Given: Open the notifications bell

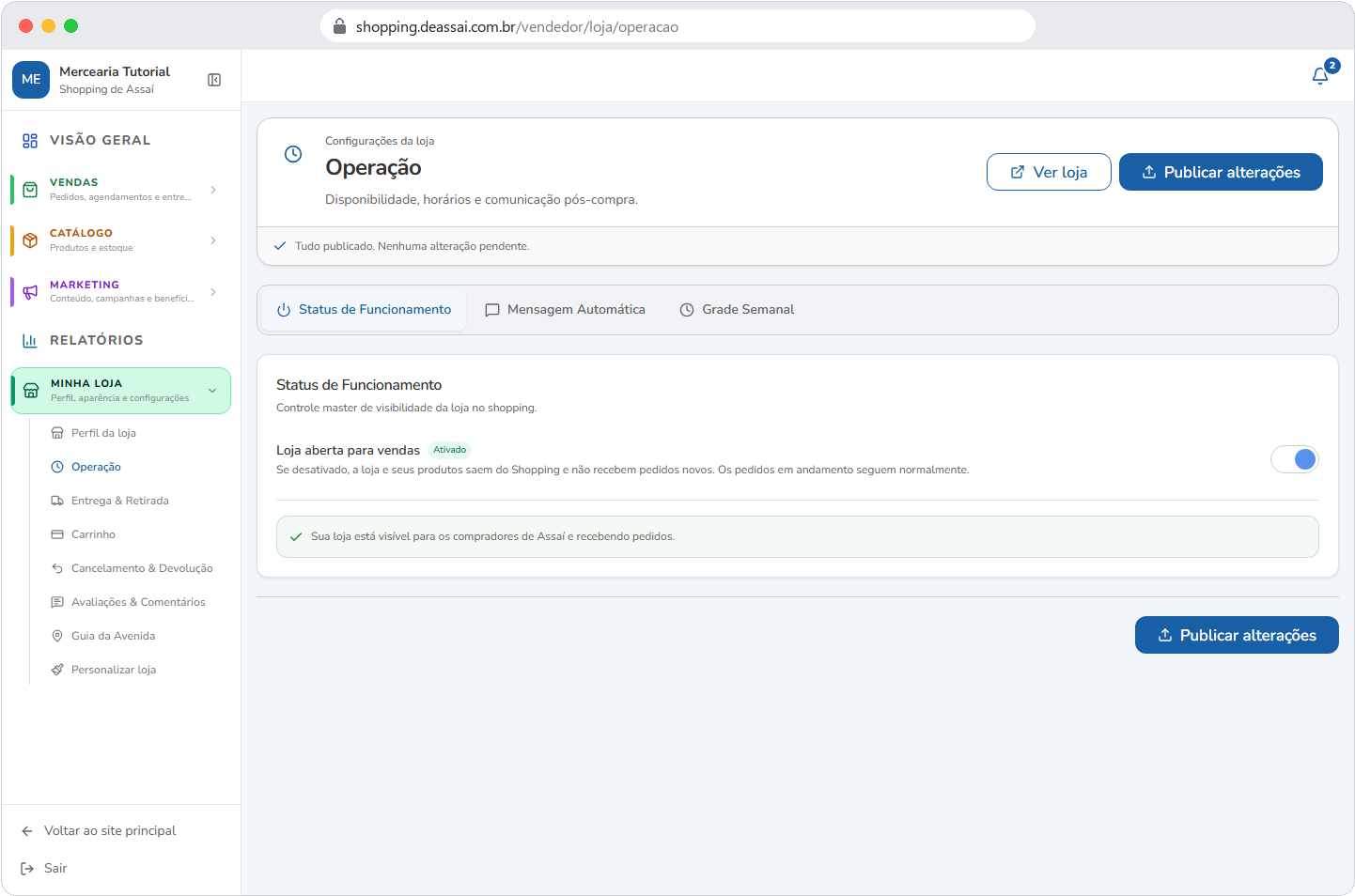Looking at the screenshot, I should 1320,75.
